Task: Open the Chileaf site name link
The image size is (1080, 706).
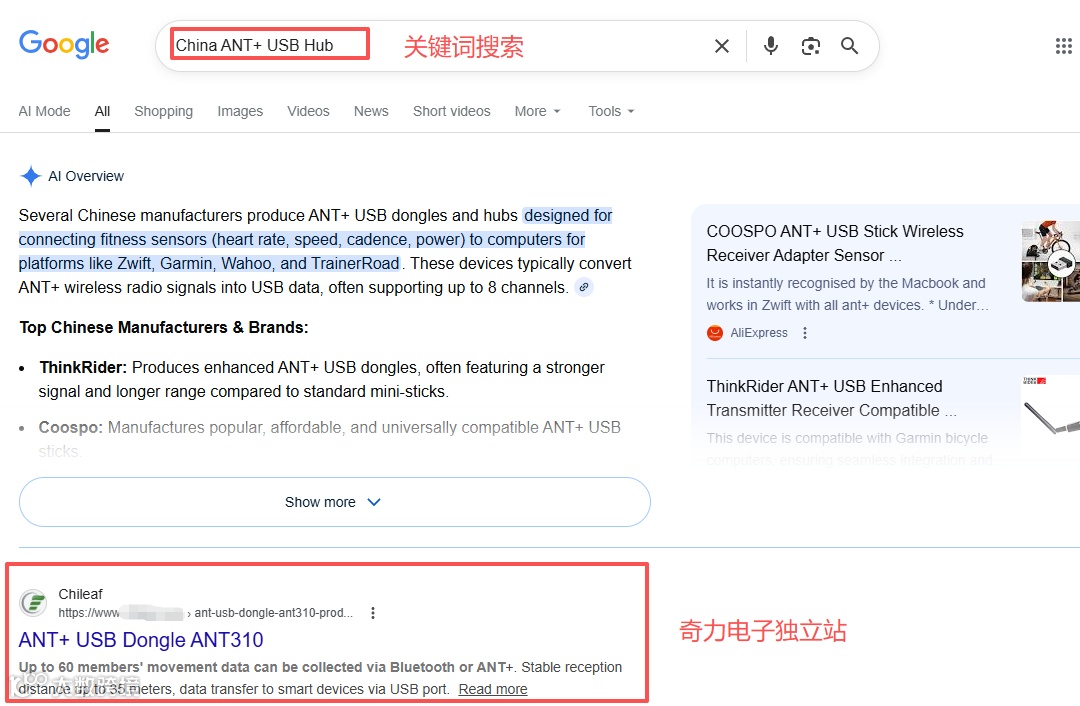Action: 80,594
